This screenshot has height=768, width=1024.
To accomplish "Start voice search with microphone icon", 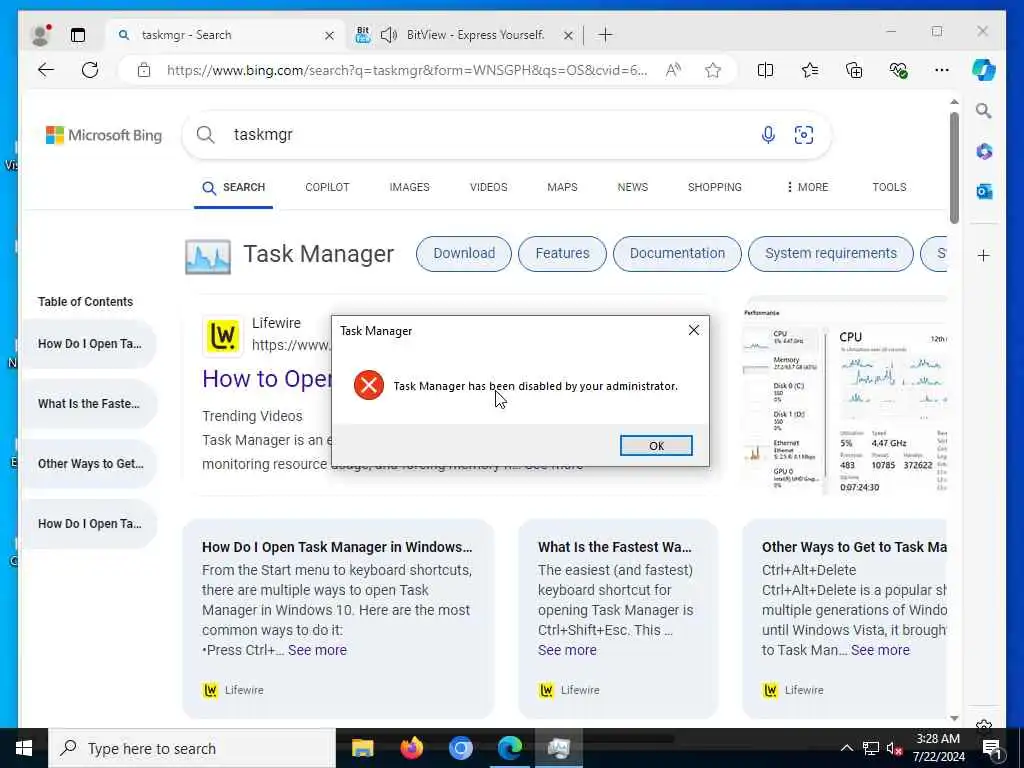I will pos(768,135).
